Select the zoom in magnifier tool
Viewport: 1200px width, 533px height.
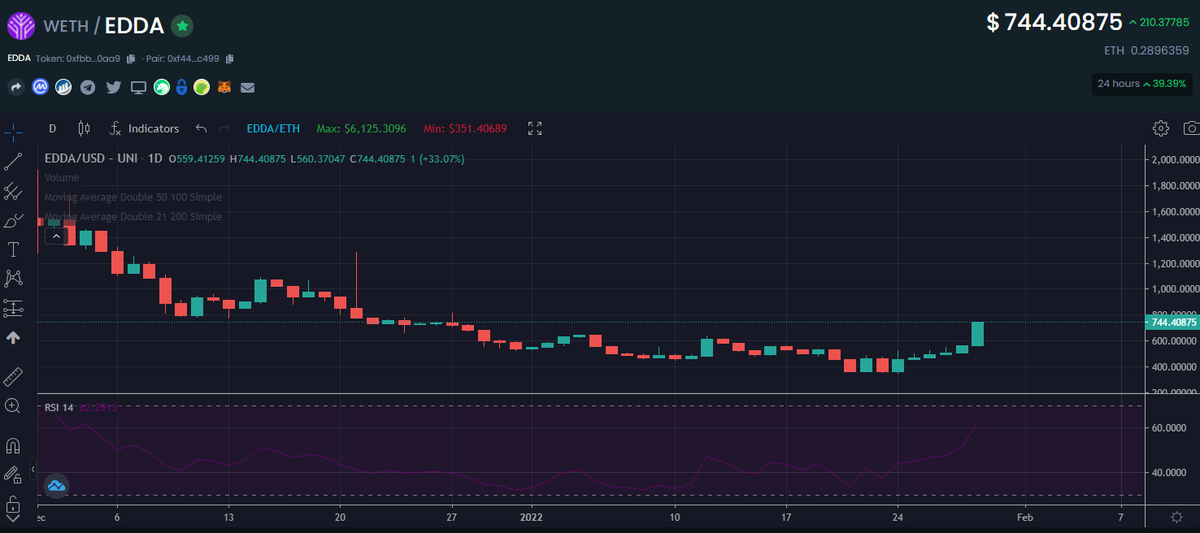coord(14,406)
